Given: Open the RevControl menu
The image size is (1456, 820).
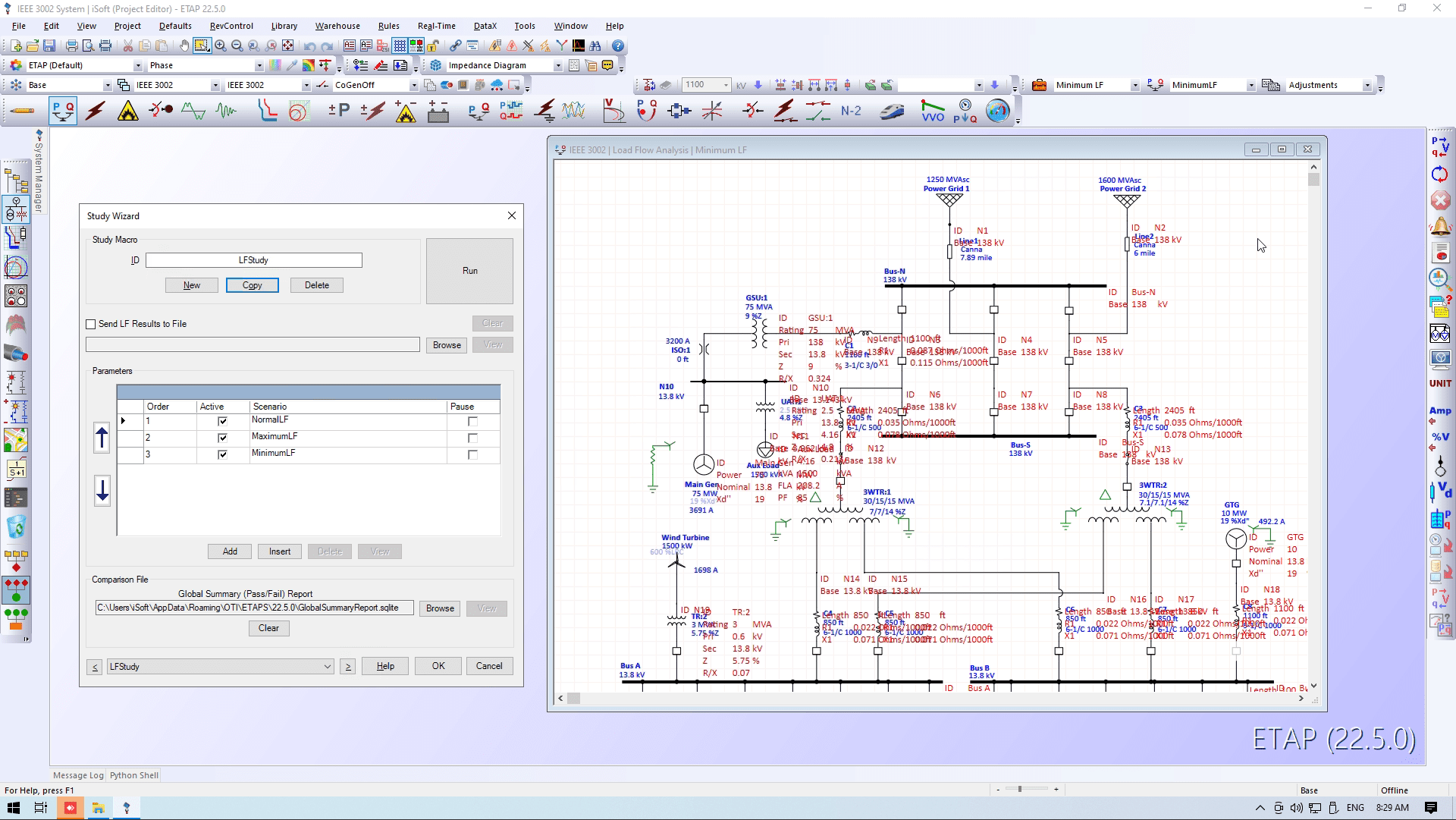Looking at the screenshot, I should point(231,26).
